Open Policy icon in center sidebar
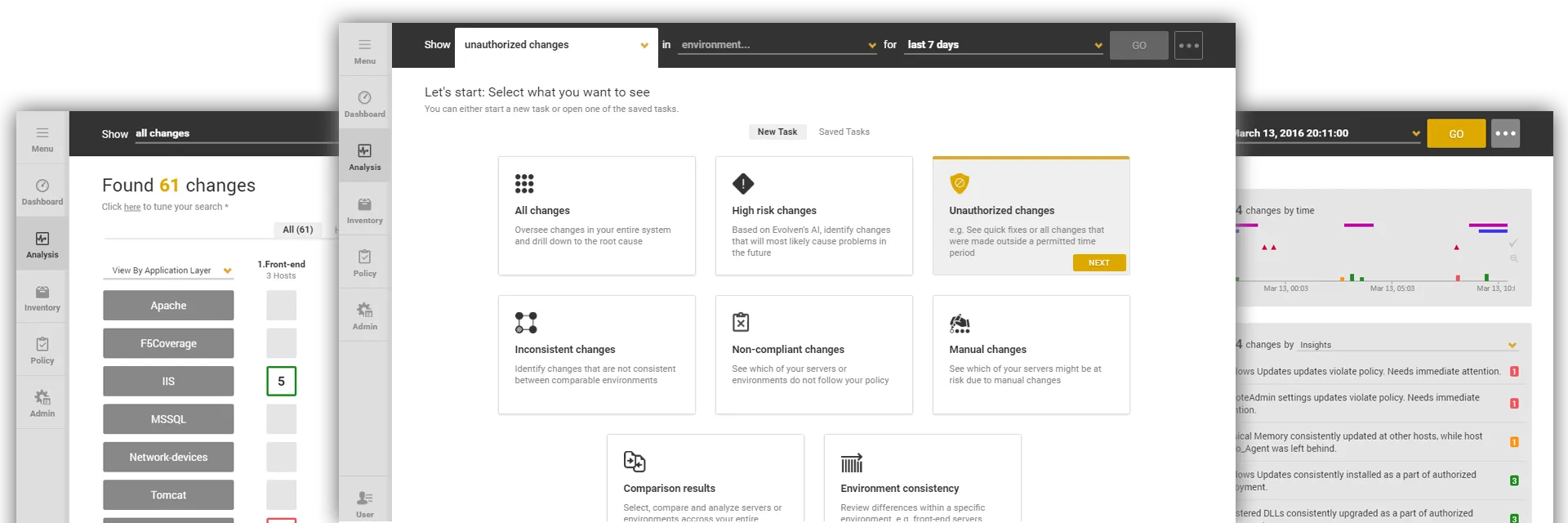The width and height of the screenshot is (1568, 523). pos(364,257)
